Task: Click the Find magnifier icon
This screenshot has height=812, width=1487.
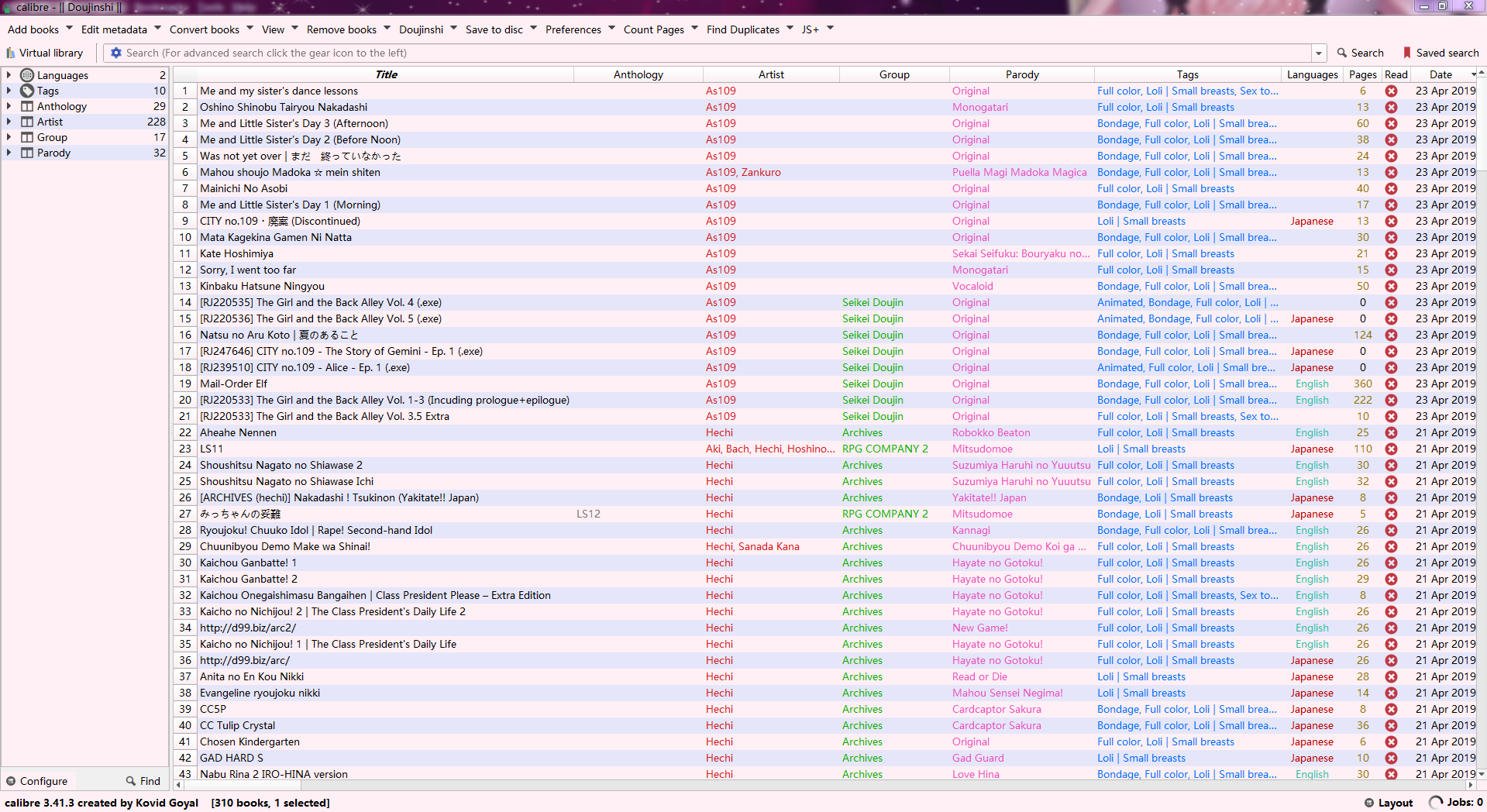Action: tap(131, 781)
